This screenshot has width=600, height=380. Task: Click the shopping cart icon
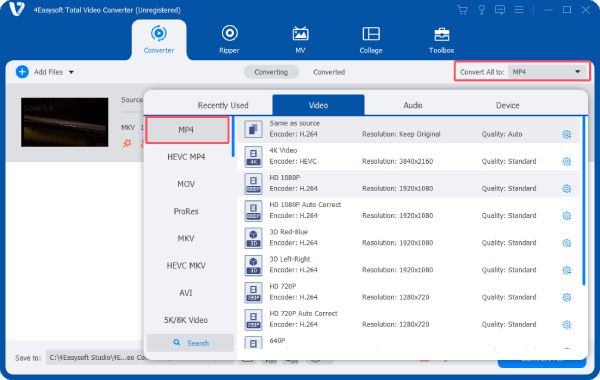tap(463, 10)
